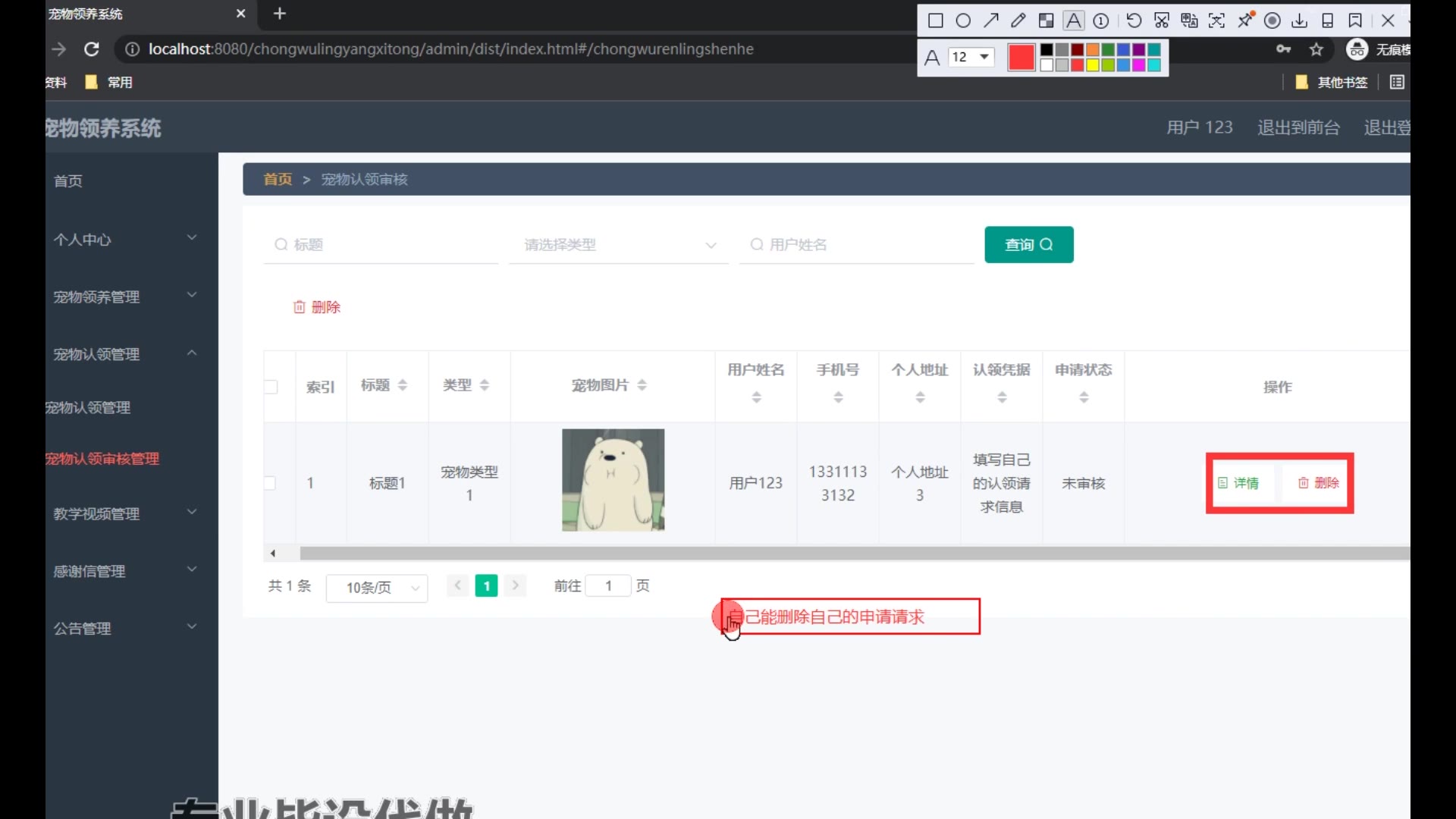The height and width of the screenshot is (819, 1456).
Task: Go to 首页 in sidebar
Action: 68,181
